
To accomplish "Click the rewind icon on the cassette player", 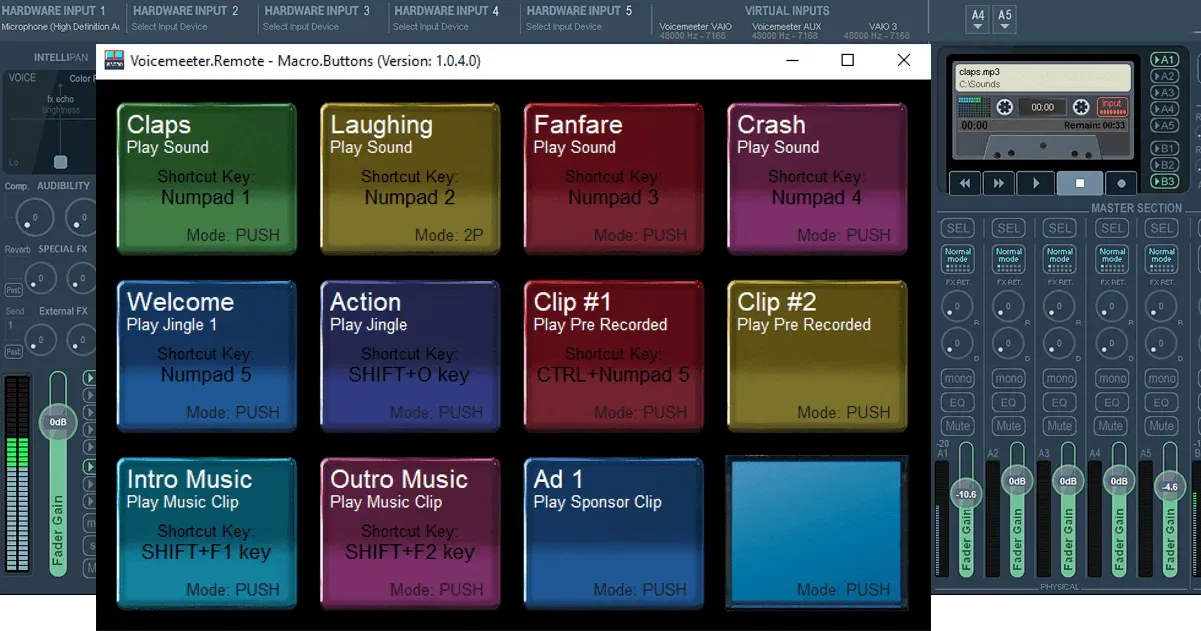I will 963,183.
